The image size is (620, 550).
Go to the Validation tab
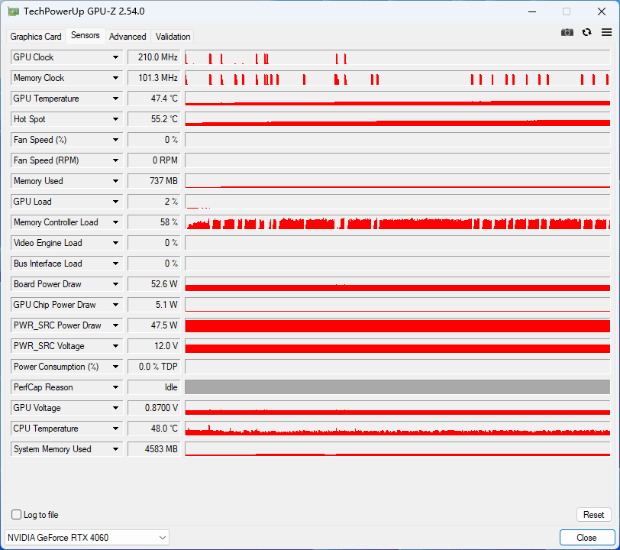(x=173, y=36)
